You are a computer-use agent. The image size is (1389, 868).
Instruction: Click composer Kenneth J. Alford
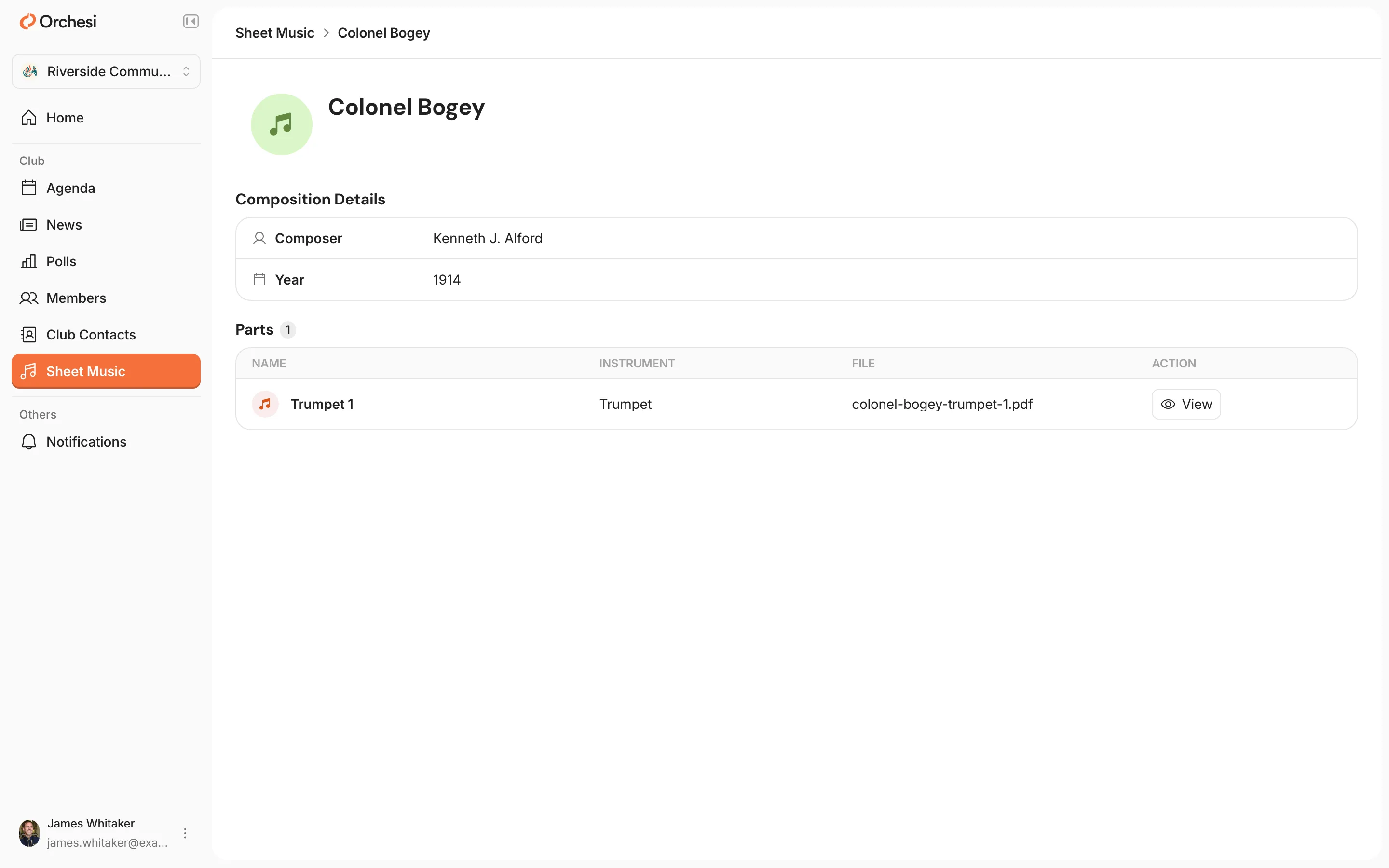(x=487, y=238)
